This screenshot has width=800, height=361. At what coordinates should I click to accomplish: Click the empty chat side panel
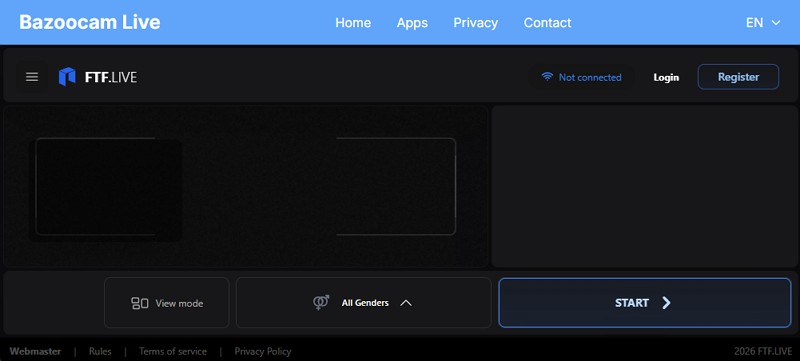pyautogui.click(x=644, y=186)
